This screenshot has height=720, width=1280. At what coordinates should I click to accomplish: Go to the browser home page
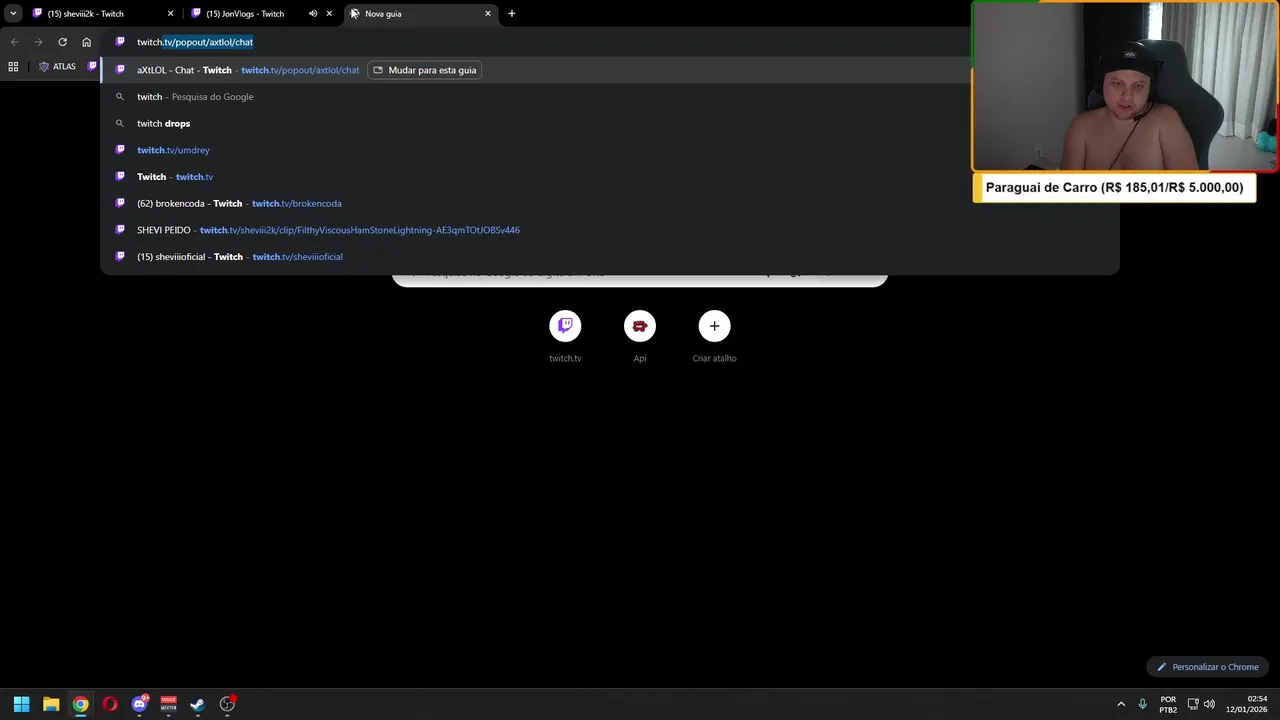(x=87, y=42)
